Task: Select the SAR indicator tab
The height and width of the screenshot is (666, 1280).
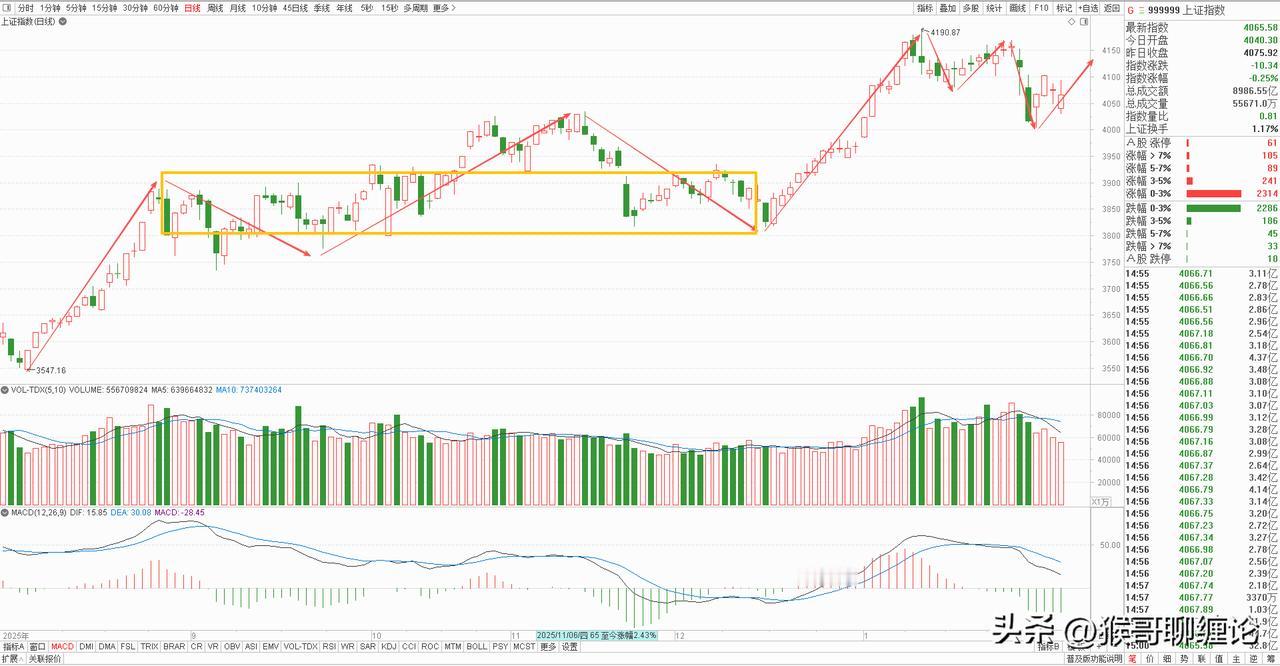Action: pos(367,647)
